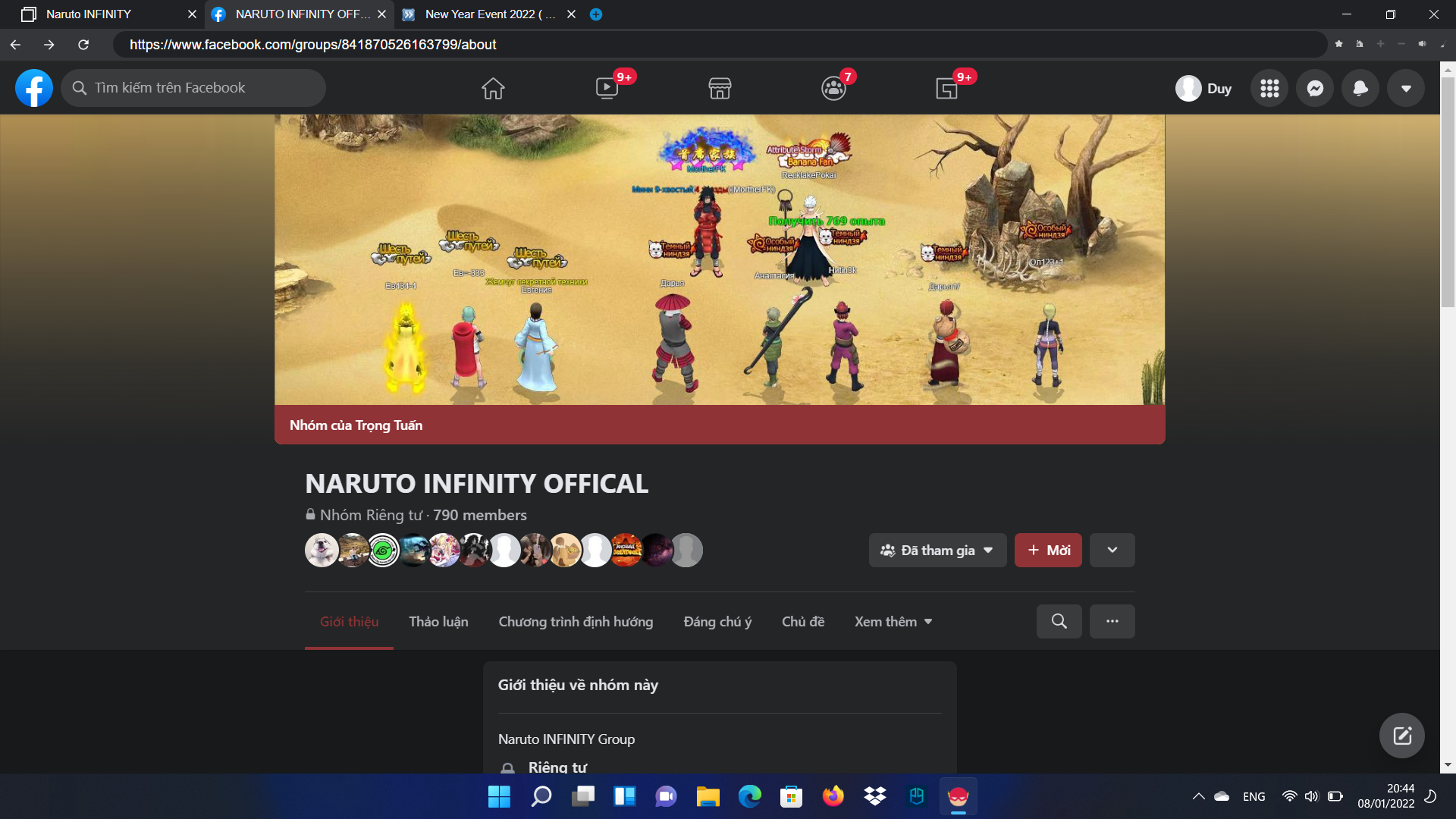1456x819 pixels.
Task: Show hidden system tray icons
Action: click(1198, 796)
